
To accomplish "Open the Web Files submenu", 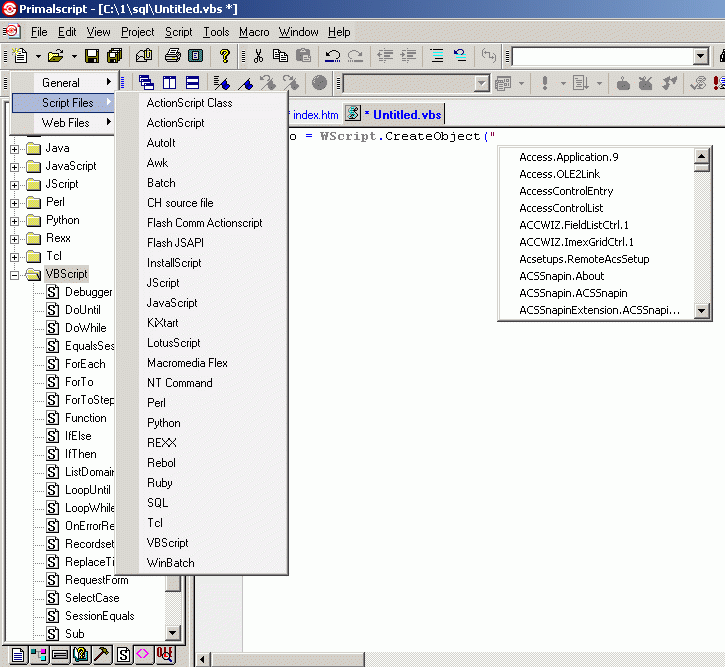I will [63, 122].
